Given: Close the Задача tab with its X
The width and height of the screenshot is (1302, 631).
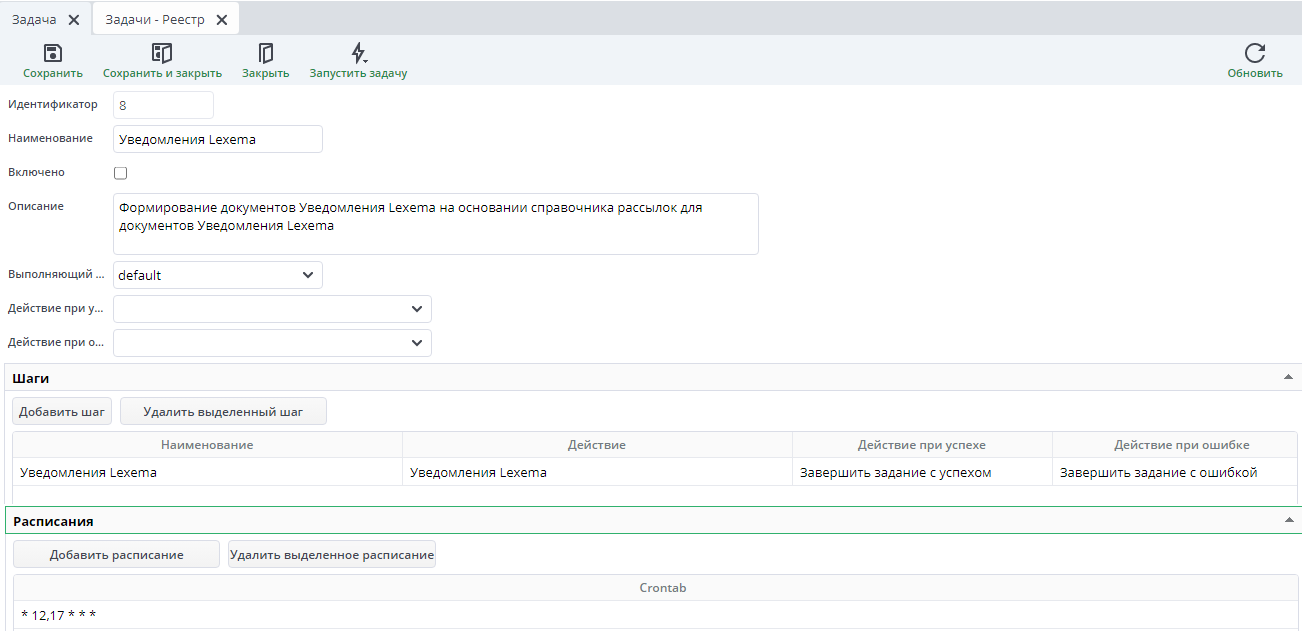Looking at the screenshot, I should coord(73,19).
